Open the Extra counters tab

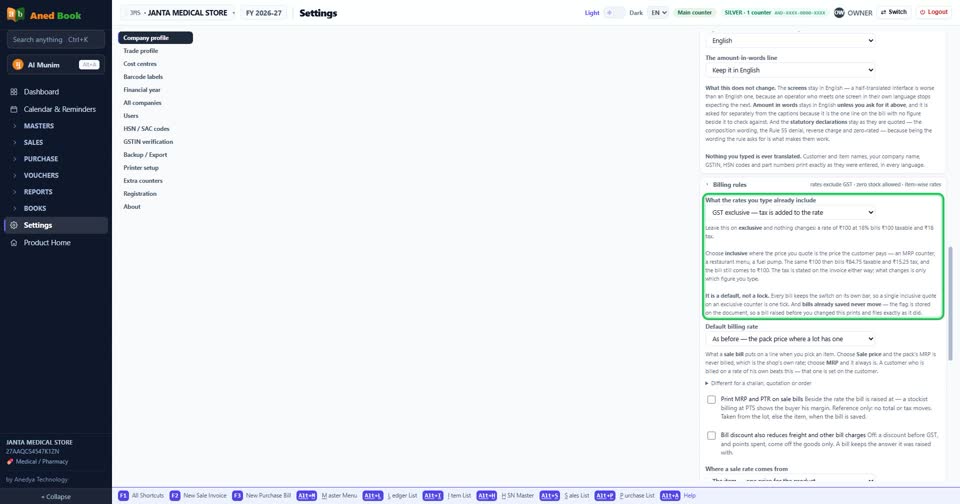pyautogui.click(x=156, y=181)
